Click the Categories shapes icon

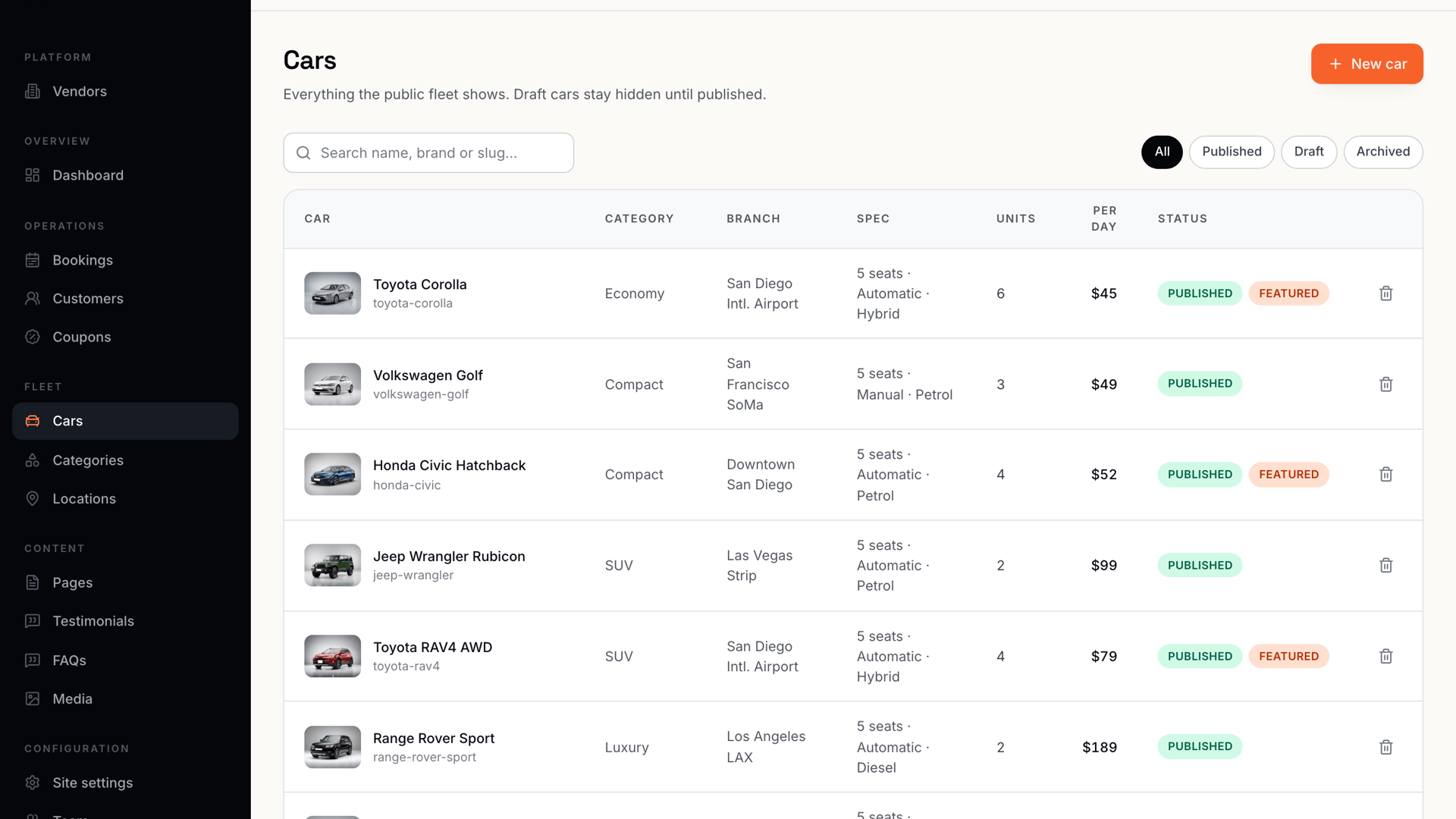point(33,460)
